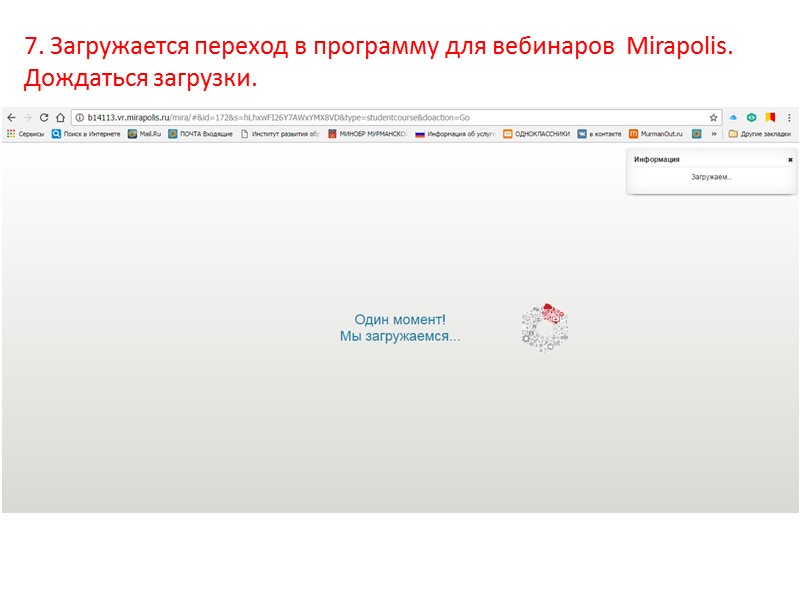Close the Информация notification popup
This screenshot has width=800, height=600.
pyautogui.click(x=790, y=160)
